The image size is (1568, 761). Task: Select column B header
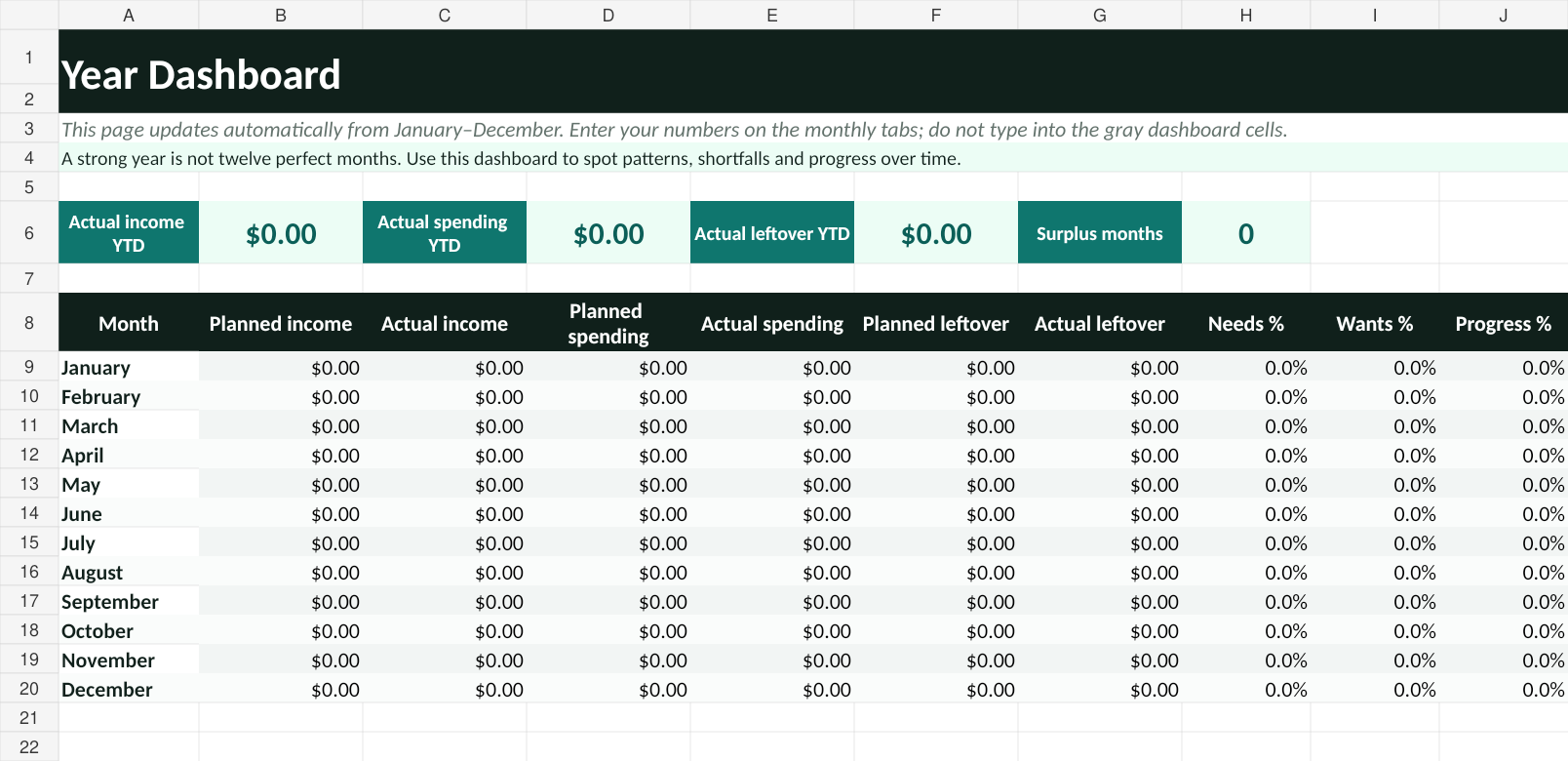point(281,15)
